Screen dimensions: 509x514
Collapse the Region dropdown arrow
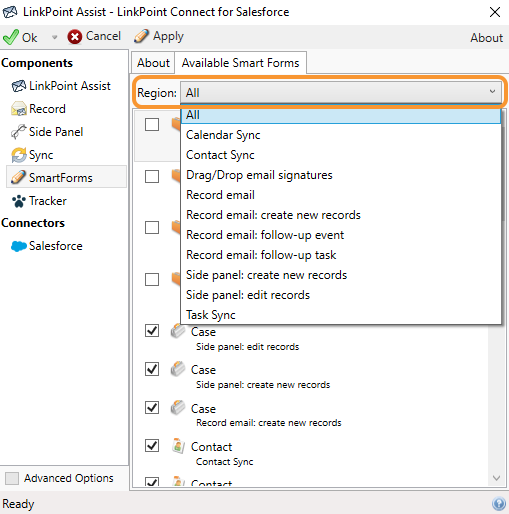[492, 92]
